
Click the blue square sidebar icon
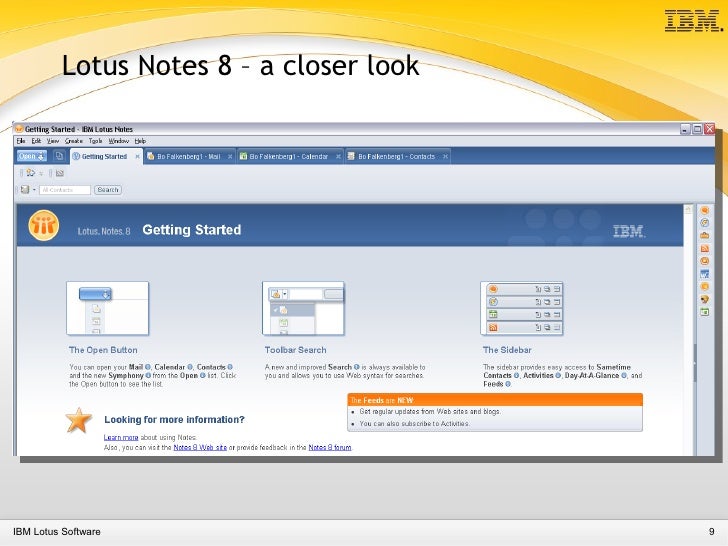[705, 274]
